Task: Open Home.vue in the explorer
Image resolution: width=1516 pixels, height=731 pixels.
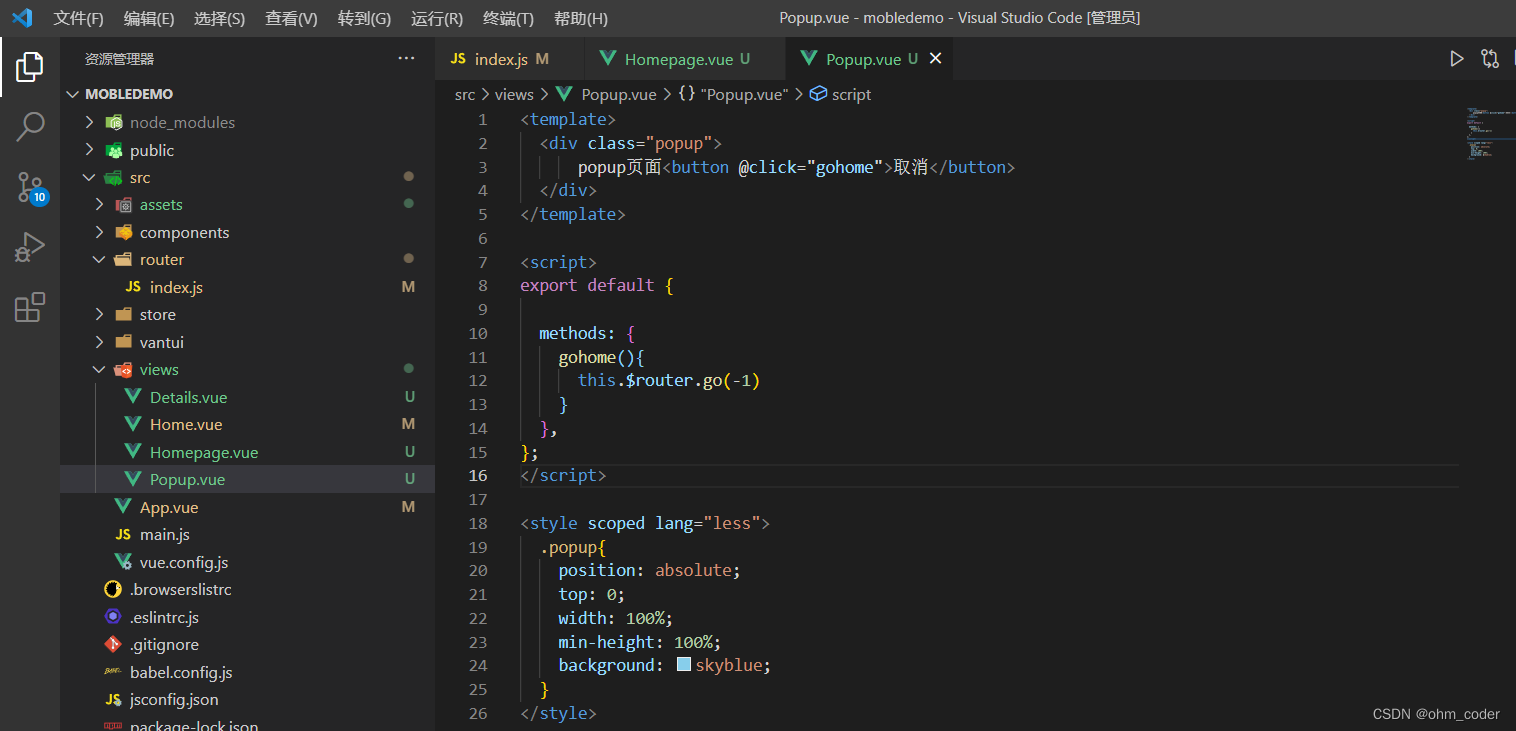Action: (247, 424)
